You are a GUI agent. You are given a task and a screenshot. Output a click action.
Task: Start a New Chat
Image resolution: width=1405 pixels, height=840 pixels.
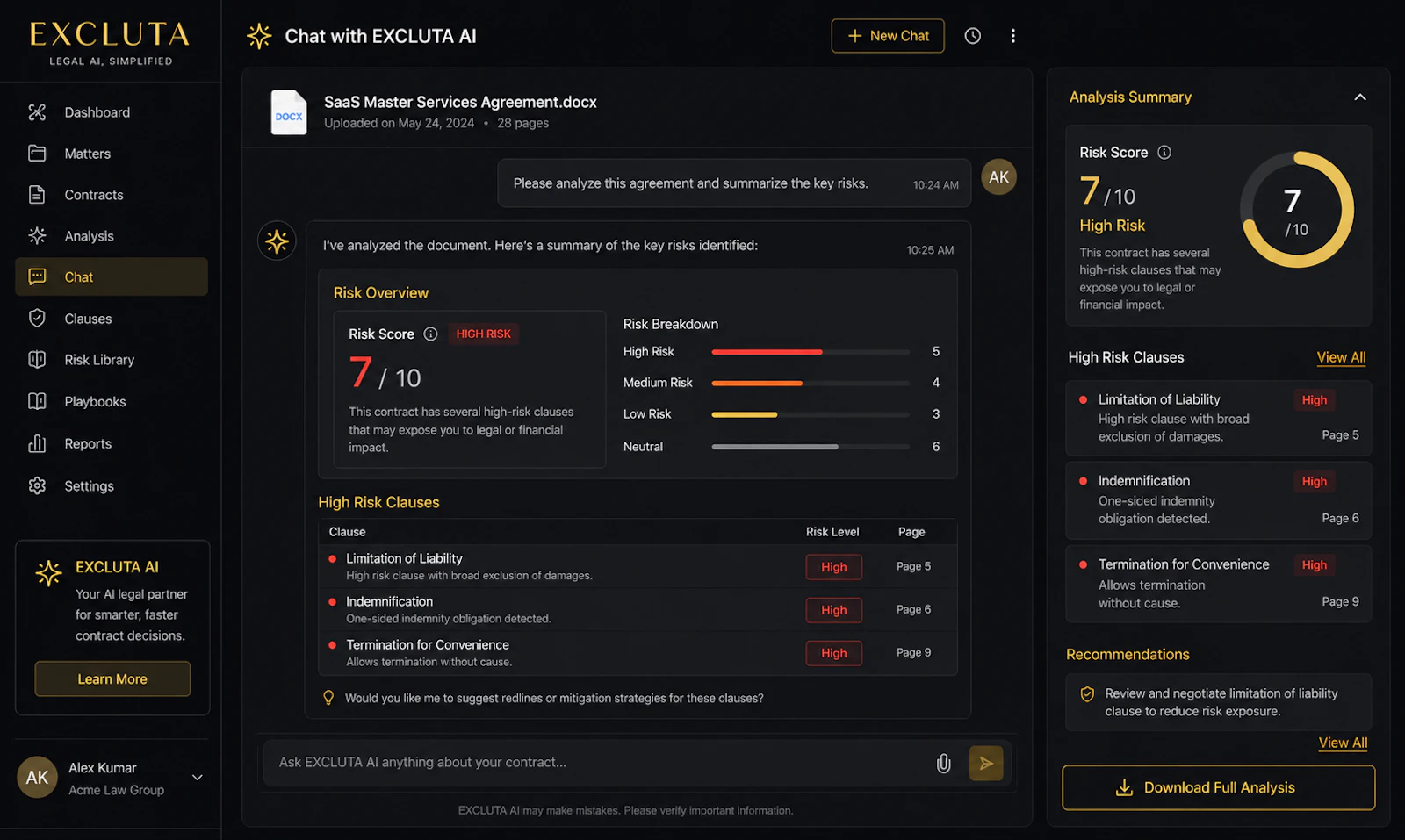(888, 36)
